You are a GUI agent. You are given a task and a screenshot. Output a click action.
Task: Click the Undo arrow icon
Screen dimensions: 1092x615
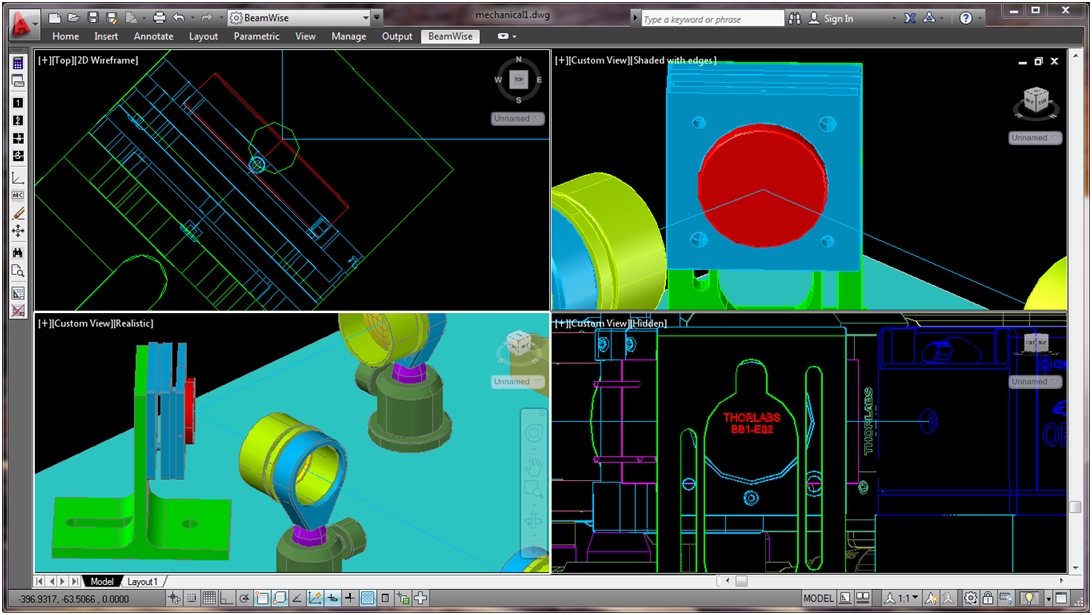click(178, 18)
